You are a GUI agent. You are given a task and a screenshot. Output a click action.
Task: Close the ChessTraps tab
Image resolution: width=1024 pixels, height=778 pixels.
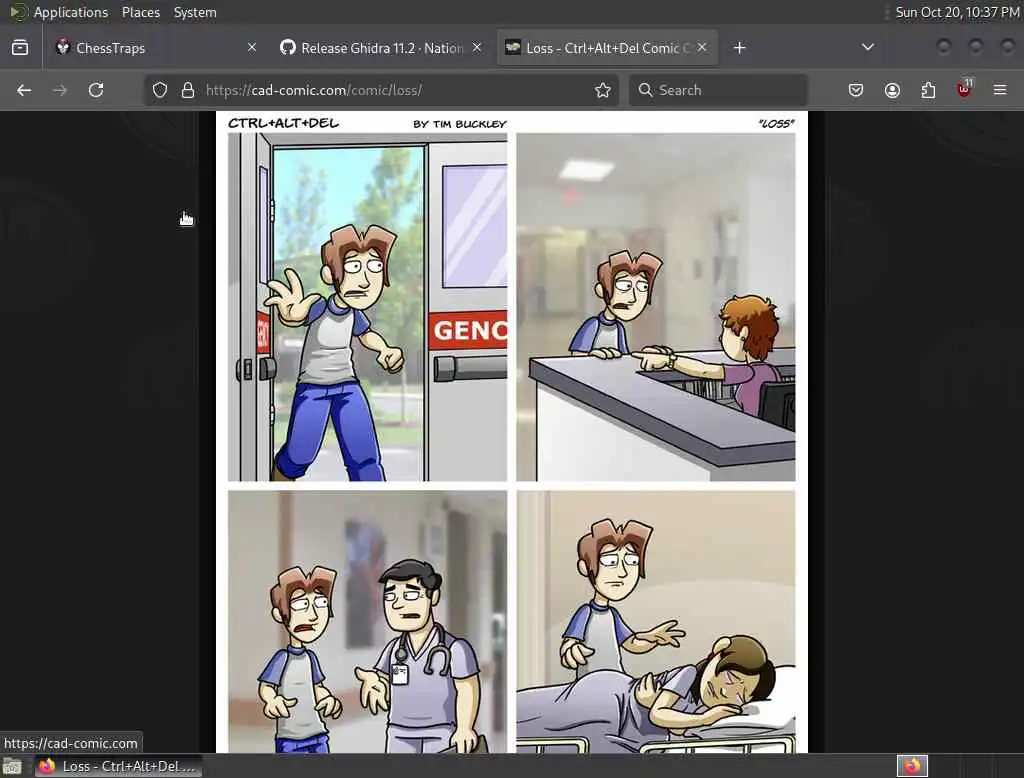pyautogui.click(x=252, y=47)
